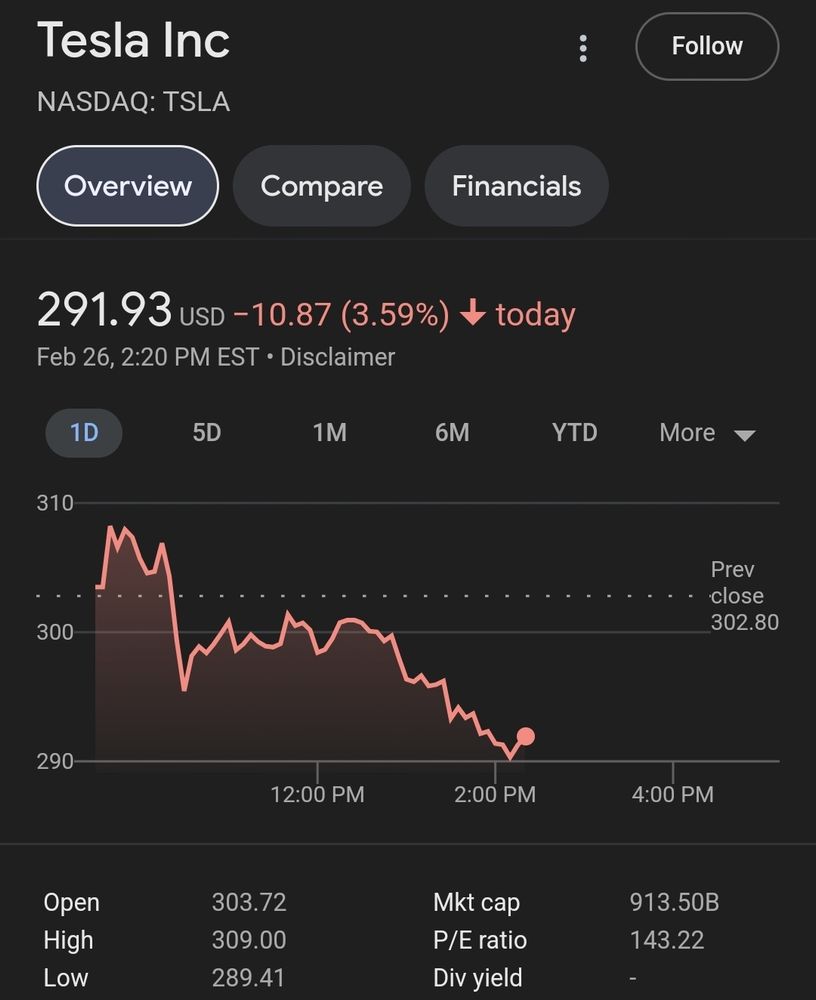Open the Compare tab
Screen dimensions: 816x1000
tap(321, 186)
